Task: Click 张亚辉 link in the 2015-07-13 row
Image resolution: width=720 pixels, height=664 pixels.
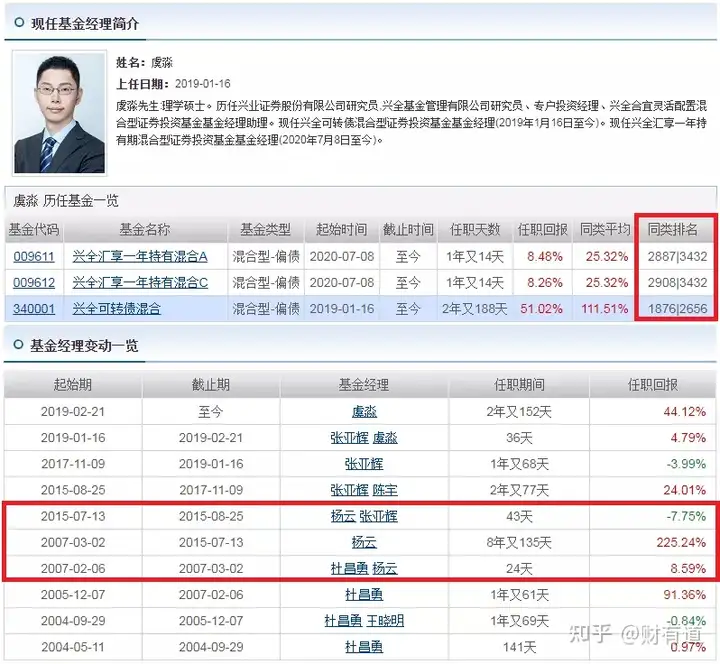Action: [378, 516]
